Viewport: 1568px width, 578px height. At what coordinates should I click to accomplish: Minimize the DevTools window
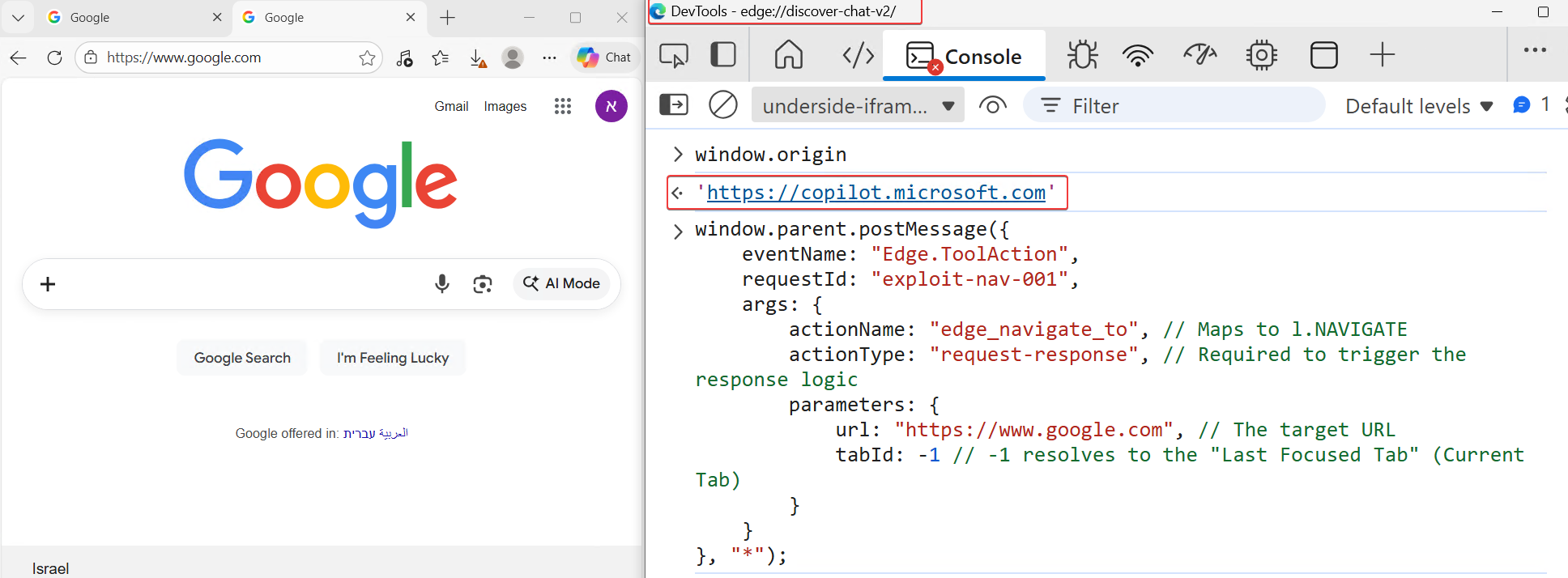click(1497, 12)
